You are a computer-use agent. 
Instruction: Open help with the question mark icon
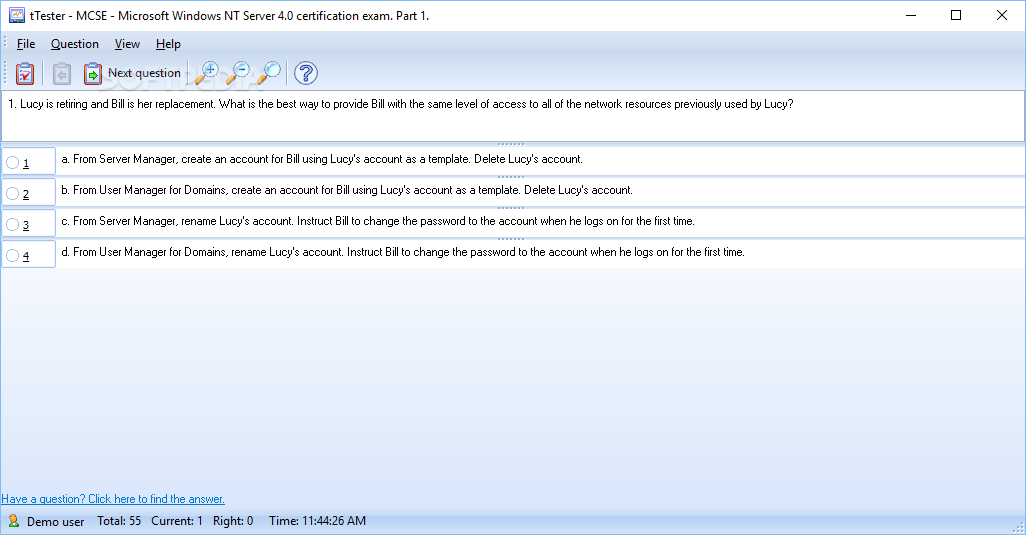(x=306, y=73)
